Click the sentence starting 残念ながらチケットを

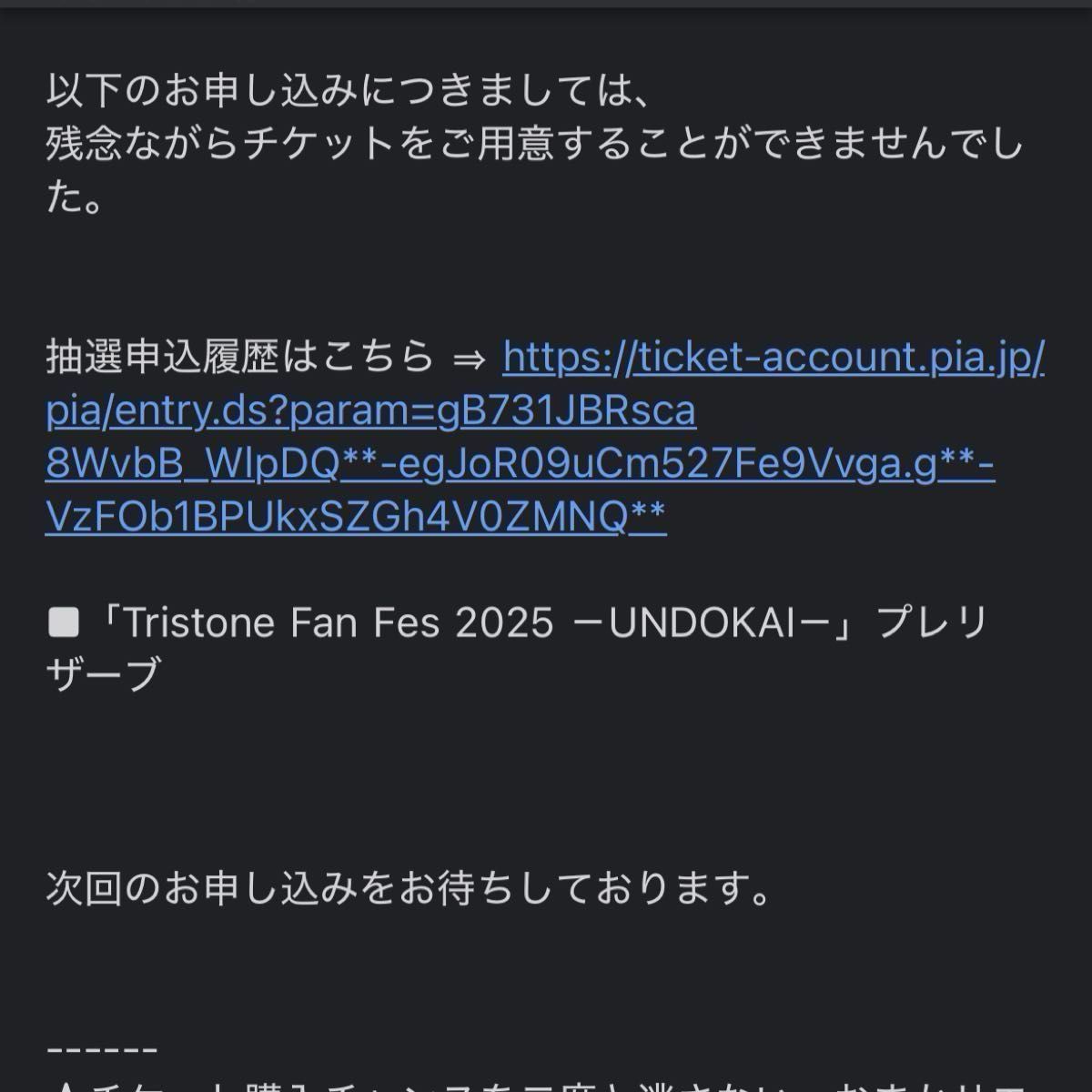[x=534, y=145]
